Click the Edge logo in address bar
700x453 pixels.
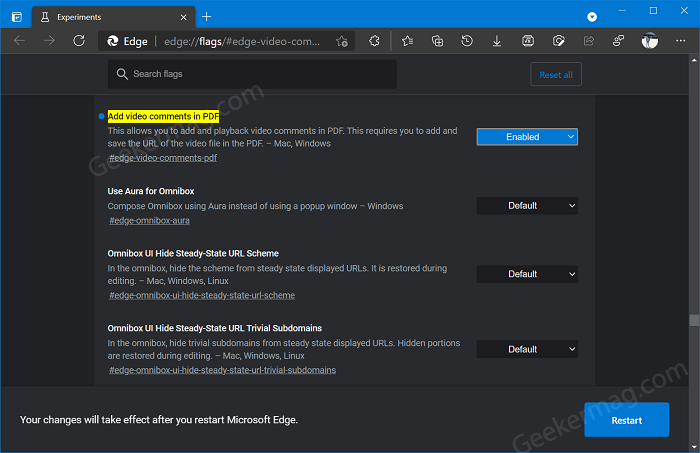point(112,41)
